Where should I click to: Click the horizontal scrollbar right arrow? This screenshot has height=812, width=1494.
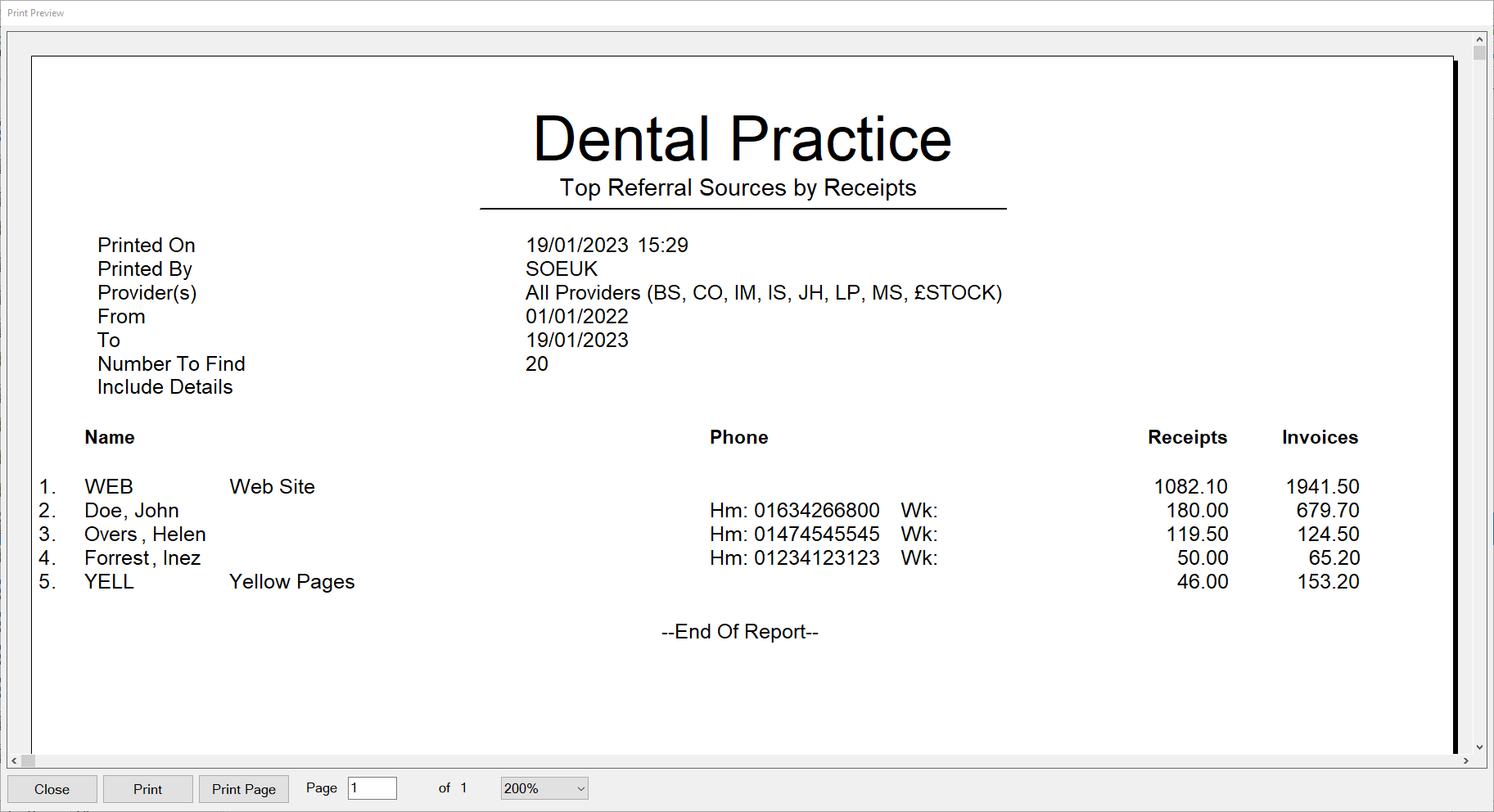[x=1465, y=760]
